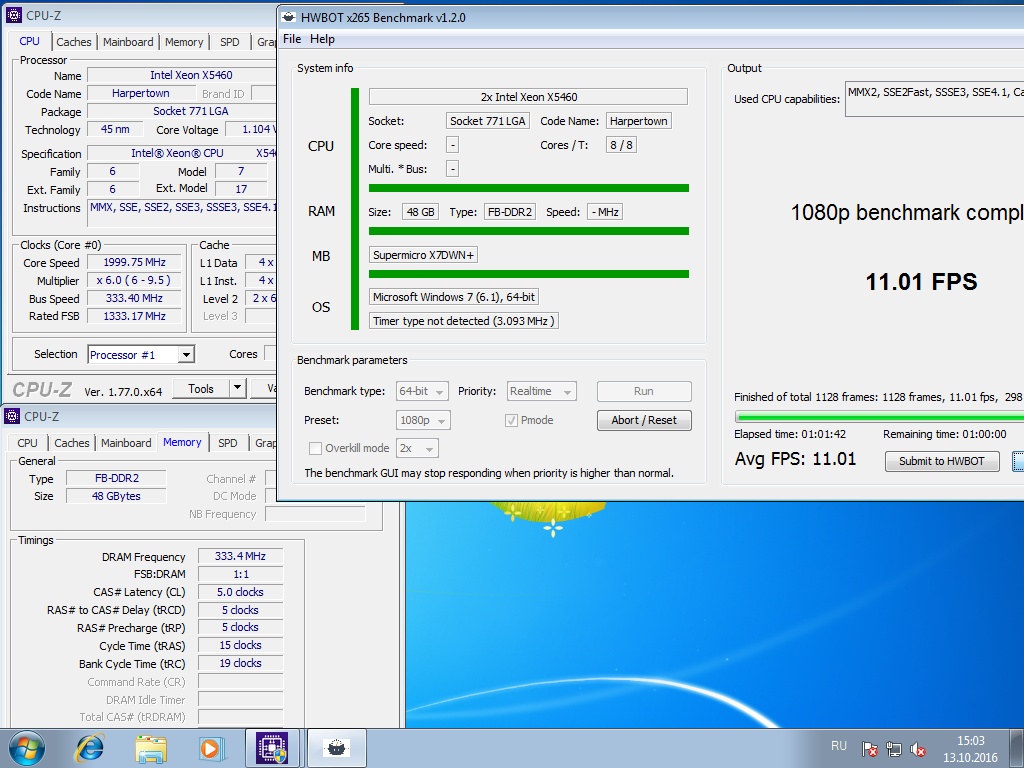Click the Memory Size 48 GBytes value
The image size is (1024, 768).
pos(116,496)
